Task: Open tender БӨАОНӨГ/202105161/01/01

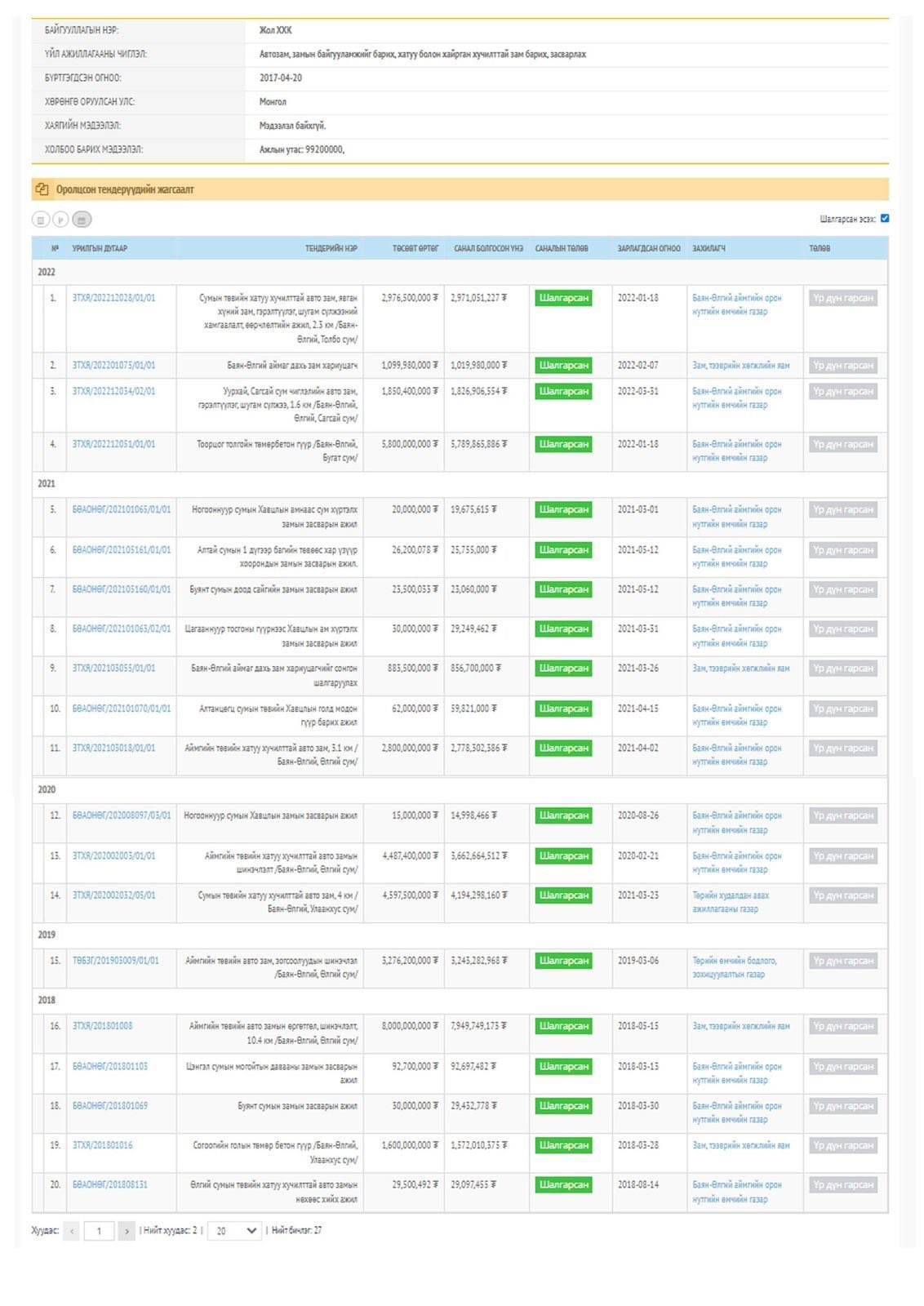Action: tap(122, 549)
